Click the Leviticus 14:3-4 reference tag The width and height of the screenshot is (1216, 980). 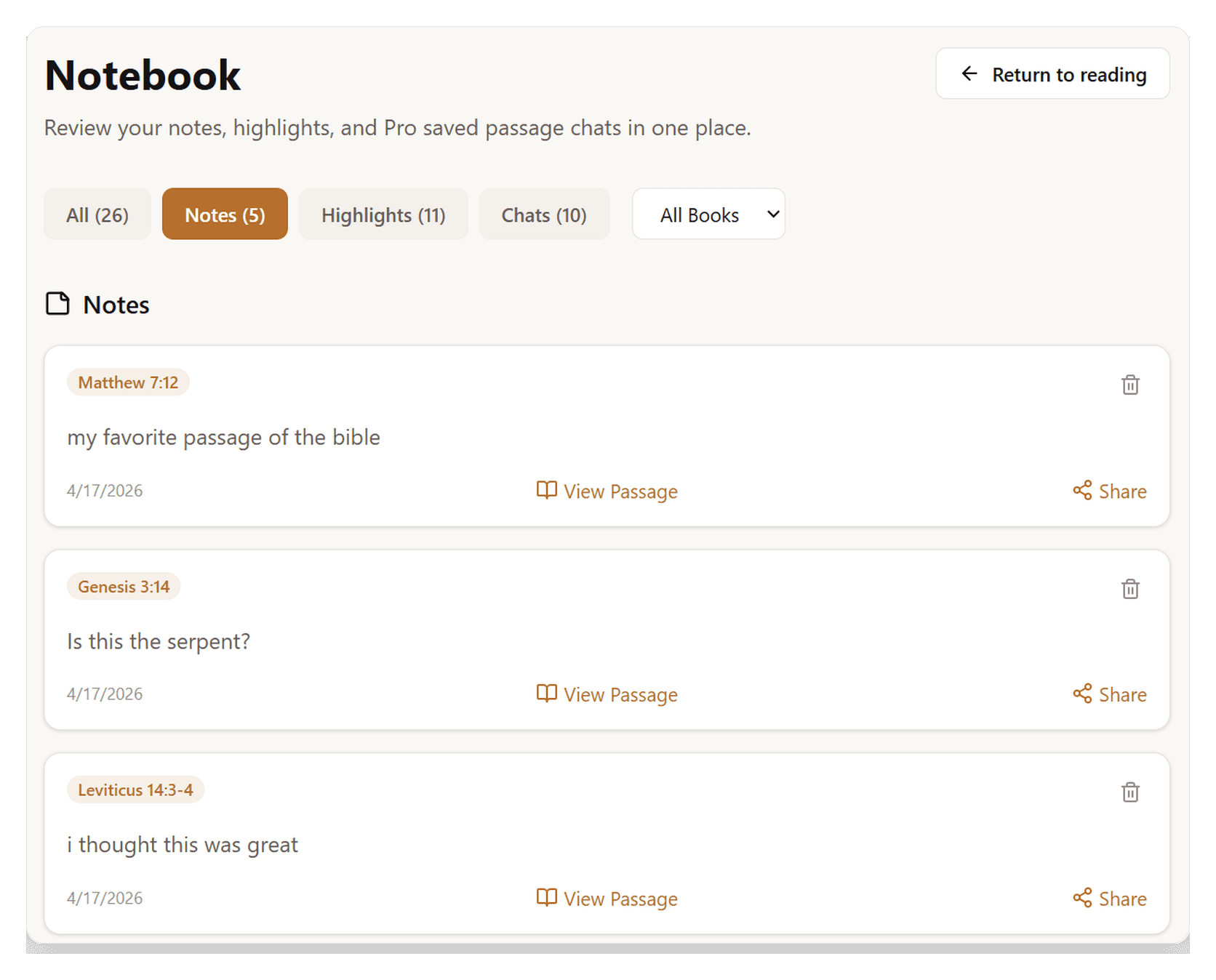point(135,790)
